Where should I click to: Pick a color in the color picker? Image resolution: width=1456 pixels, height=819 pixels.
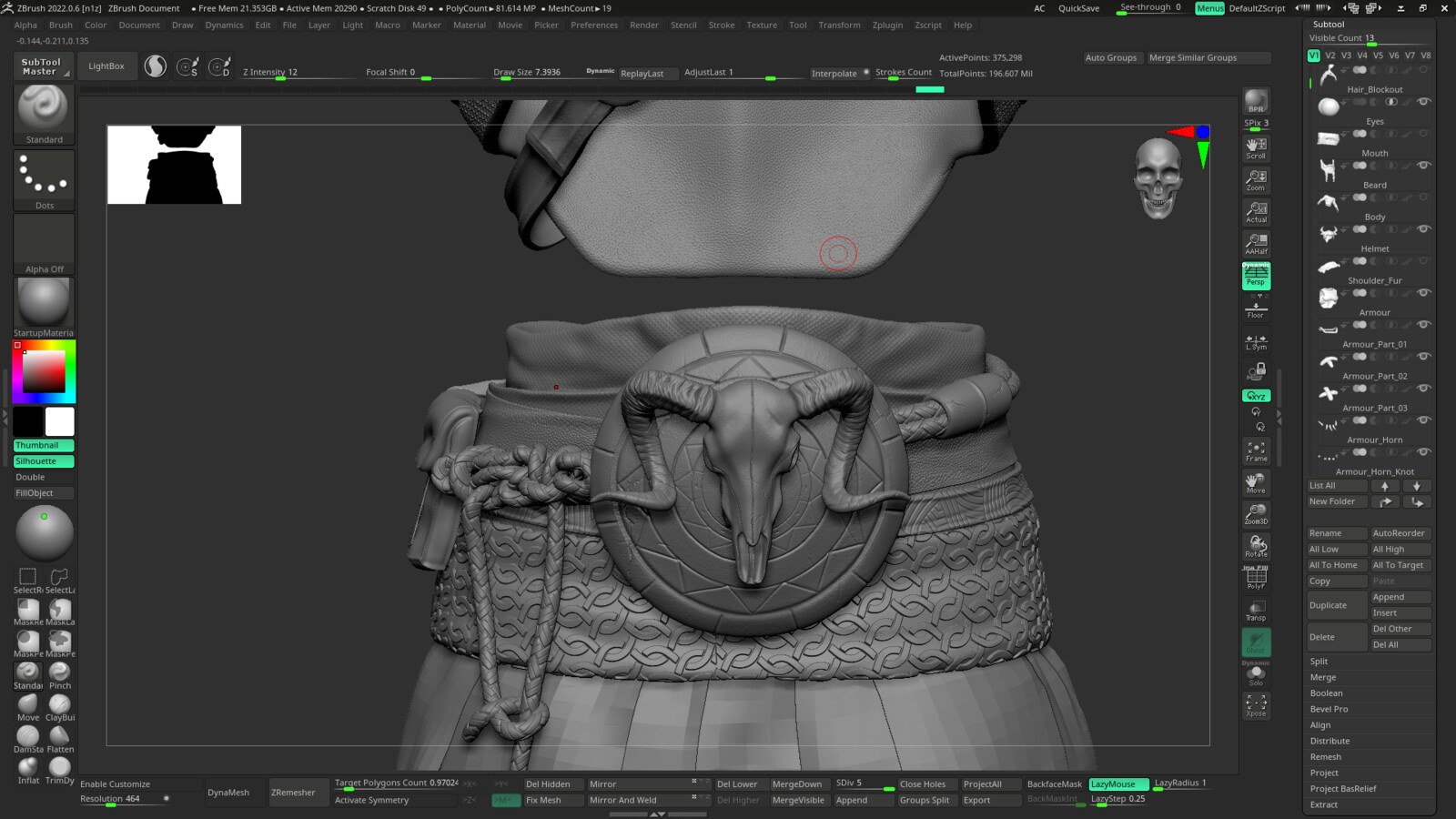click(44, 371)
